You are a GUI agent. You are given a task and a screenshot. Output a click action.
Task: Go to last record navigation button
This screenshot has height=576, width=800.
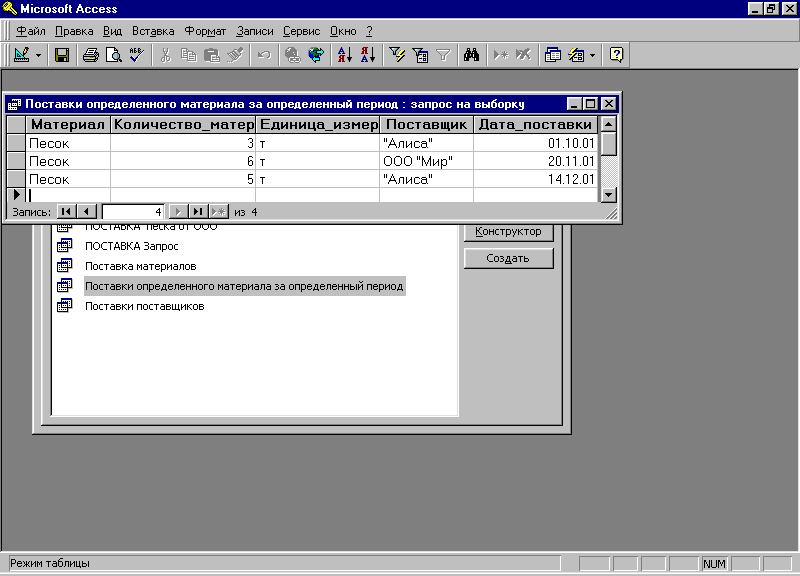198,211
